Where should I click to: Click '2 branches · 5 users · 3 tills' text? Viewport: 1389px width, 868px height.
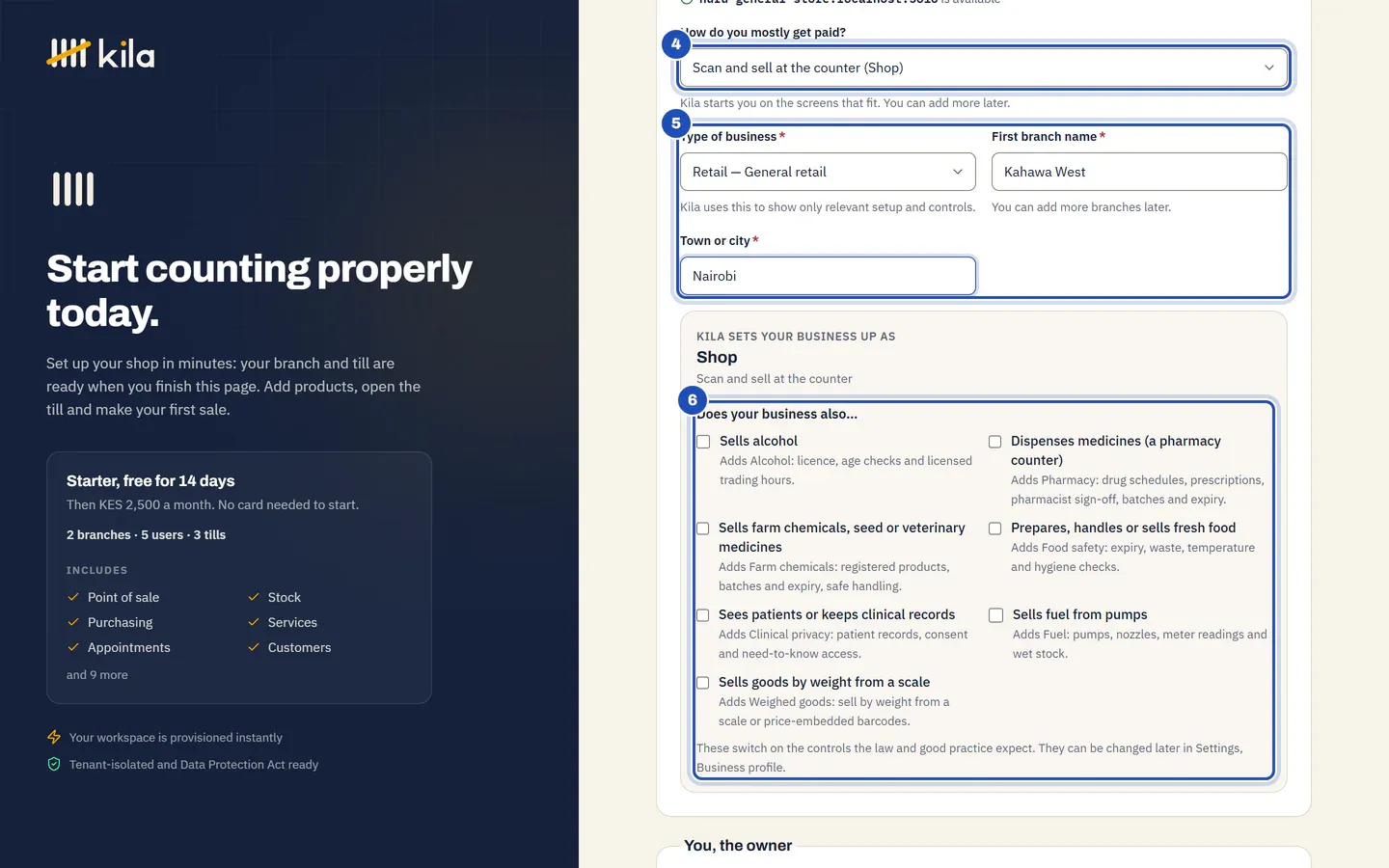(x=146, y=534)
